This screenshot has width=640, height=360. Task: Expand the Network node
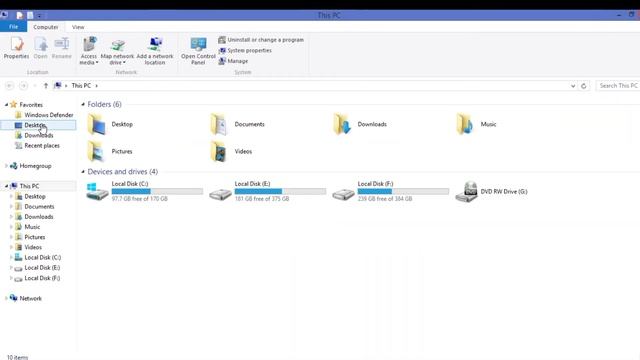6,298
